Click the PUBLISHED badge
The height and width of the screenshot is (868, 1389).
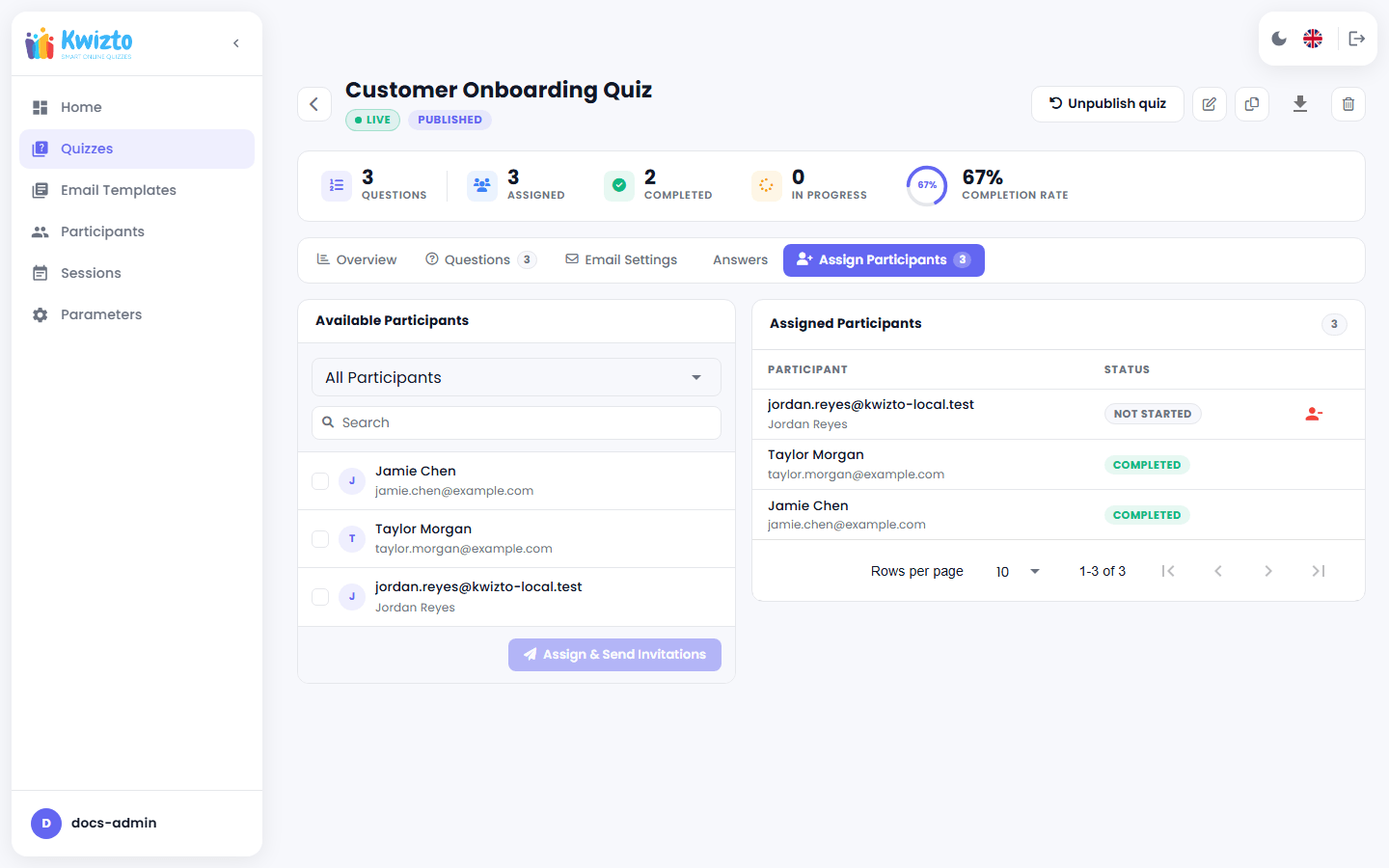click(x=449, y=120)
